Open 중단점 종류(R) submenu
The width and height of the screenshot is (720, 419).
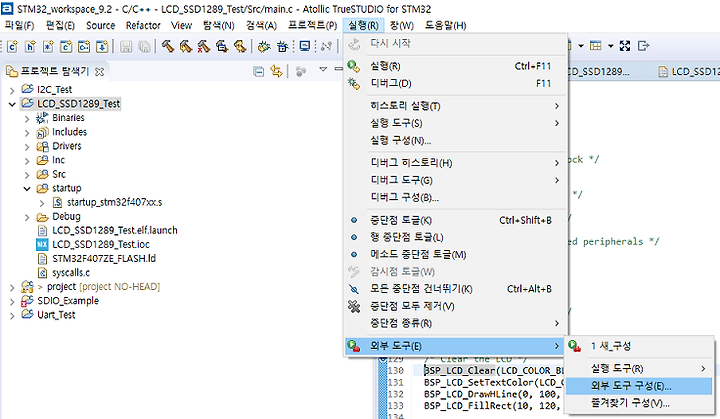point(456,323)
